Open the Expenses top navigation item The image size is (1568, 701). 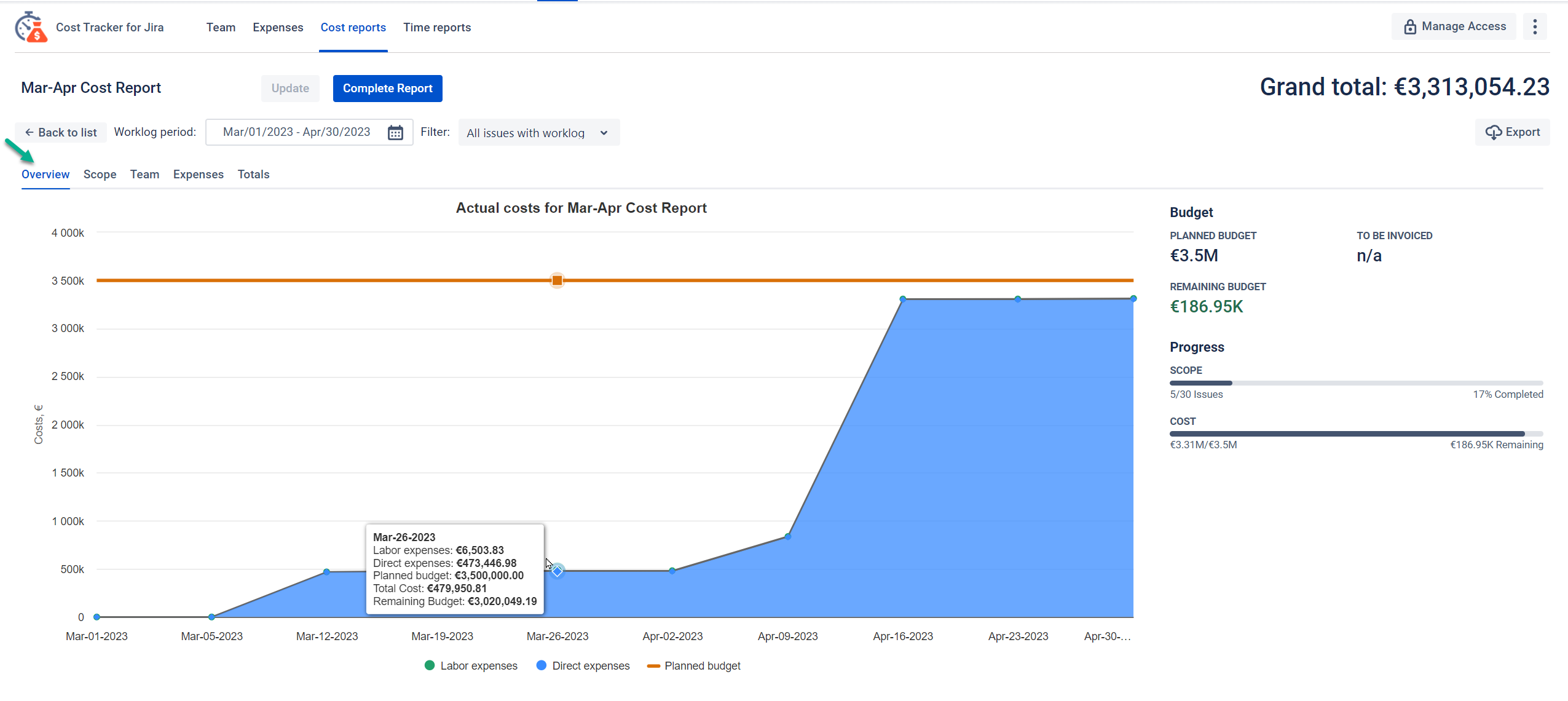coord(278,28)
